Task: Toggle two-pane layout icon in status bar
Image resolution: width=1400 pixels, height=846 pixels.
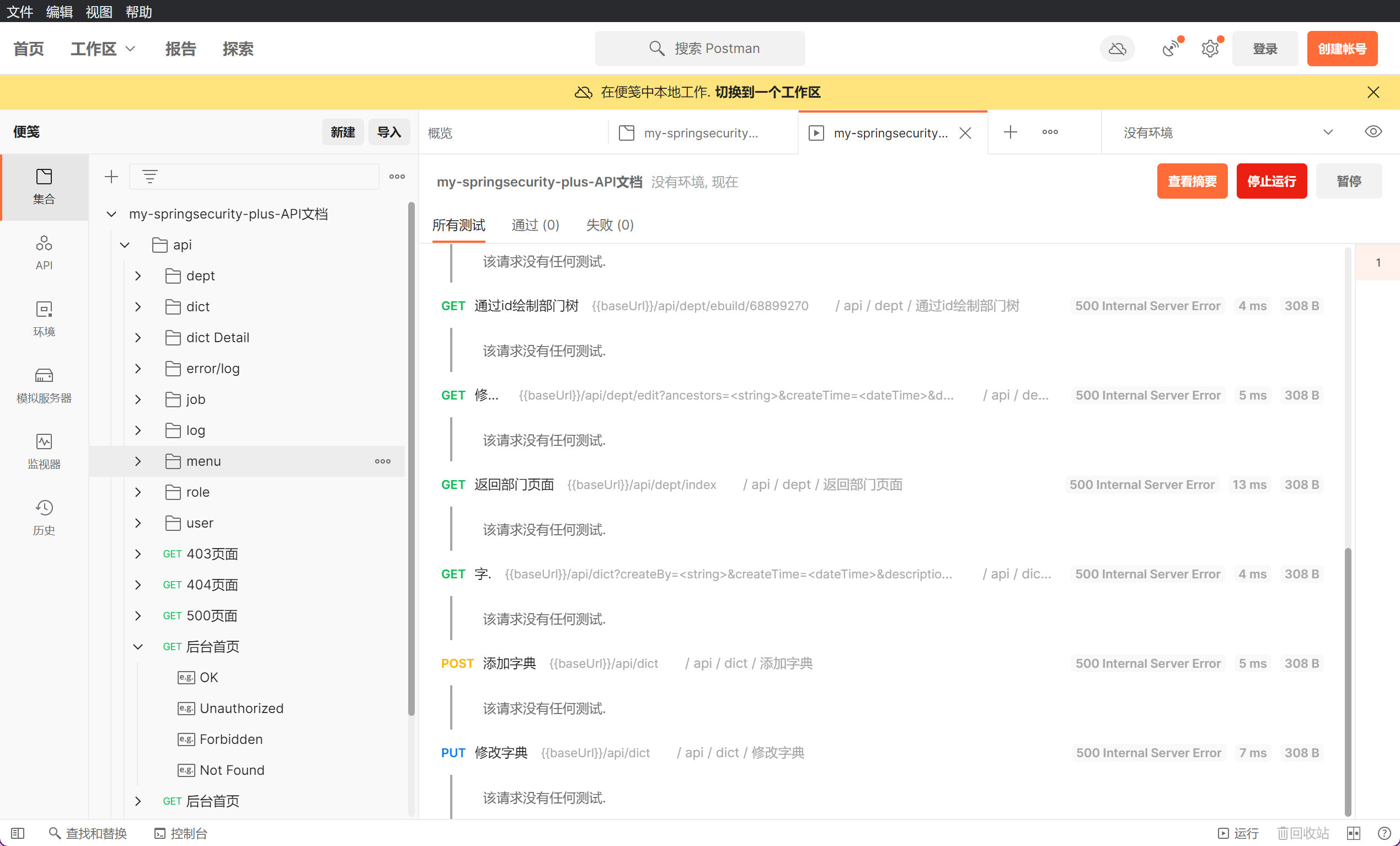Action: tap(1354, 833)
